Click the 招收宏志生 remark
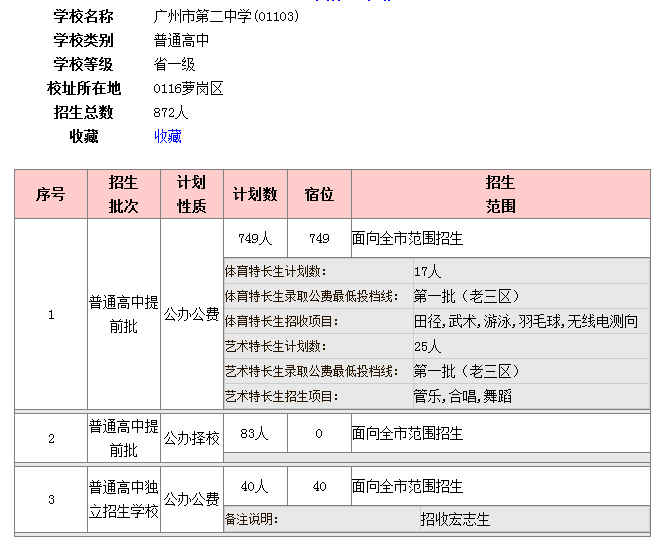Viewport: 661px width, 539px height. click(x=455, y=519)
